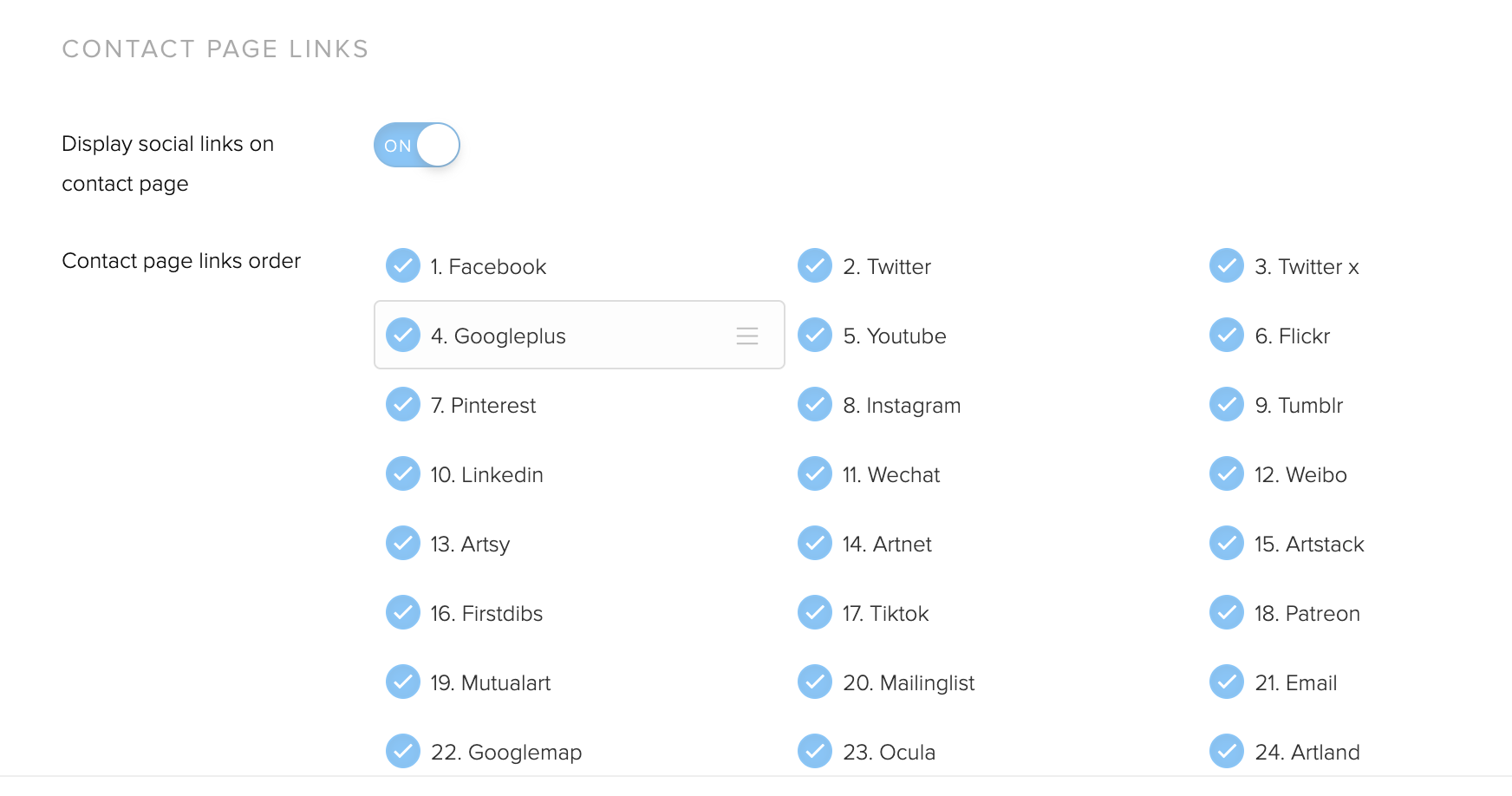Disable the Instagram link checkmark
This screenshot has width=1512, height=796.
(815, 404)
